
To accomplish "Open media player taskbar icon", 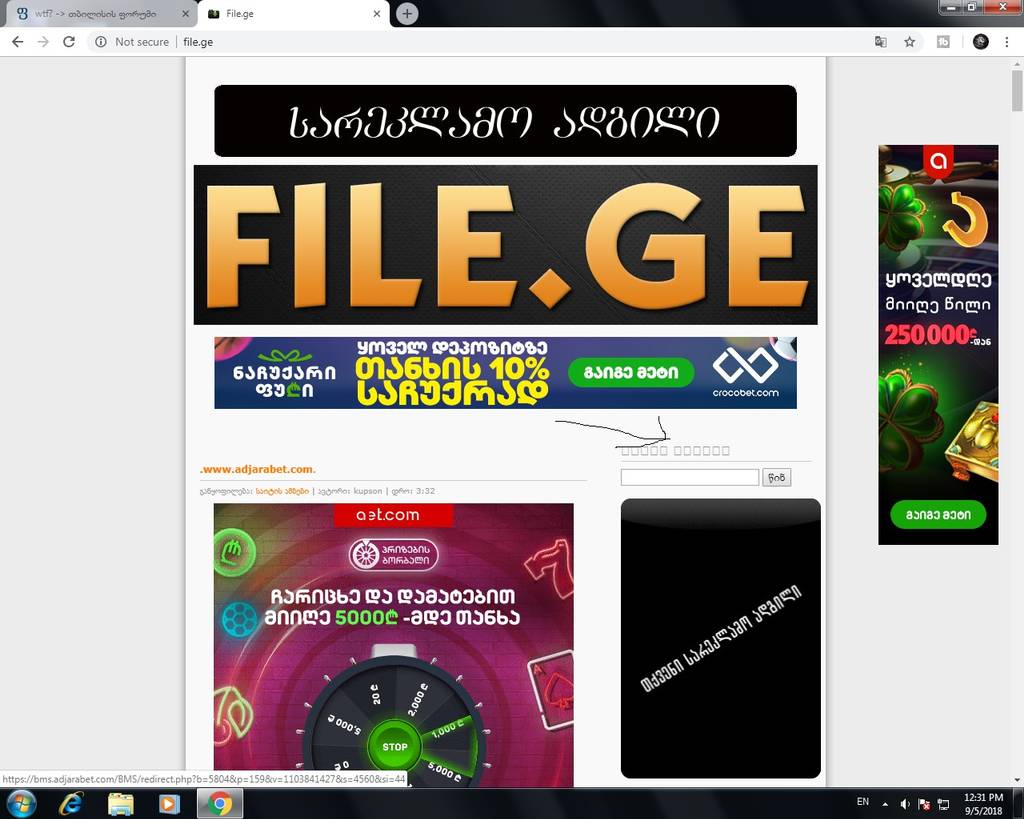I will click(x=169, y=803).
